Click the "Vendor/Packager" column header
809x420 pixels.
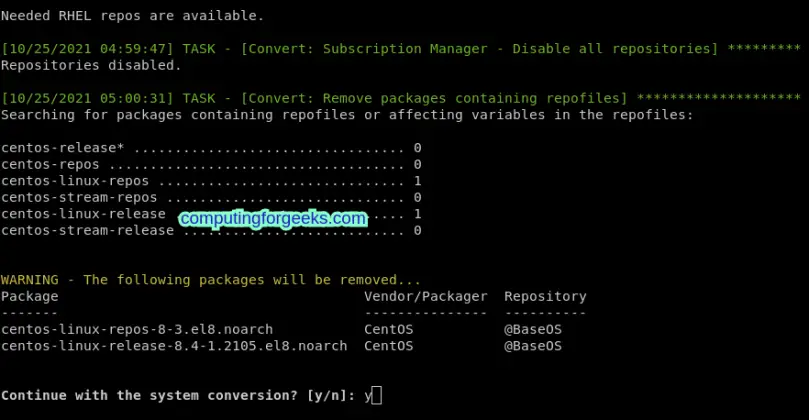tap(425, 297)
